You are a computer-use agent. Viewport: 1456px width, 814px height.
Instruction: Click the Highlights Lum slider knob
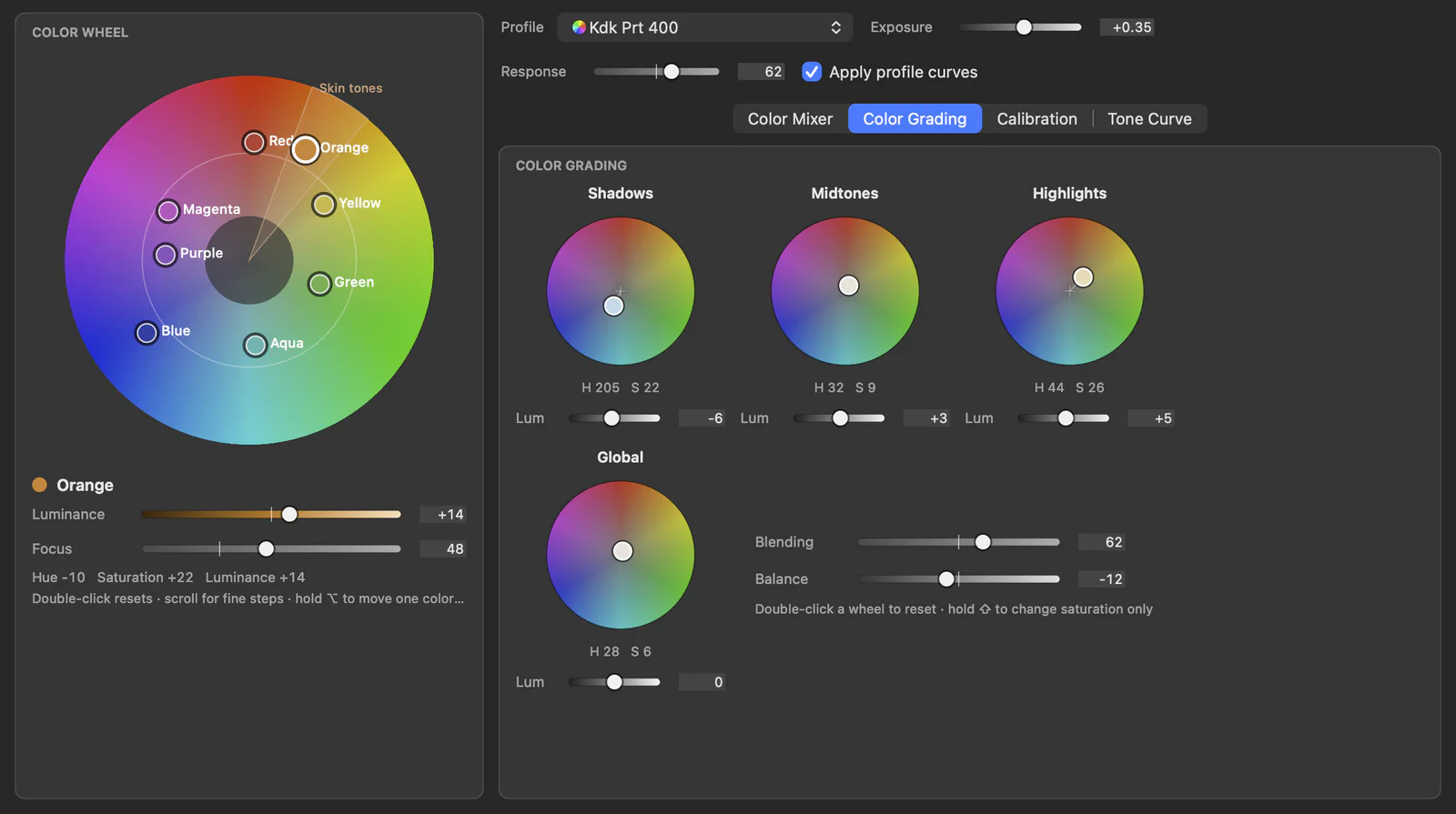(1066, 418)
